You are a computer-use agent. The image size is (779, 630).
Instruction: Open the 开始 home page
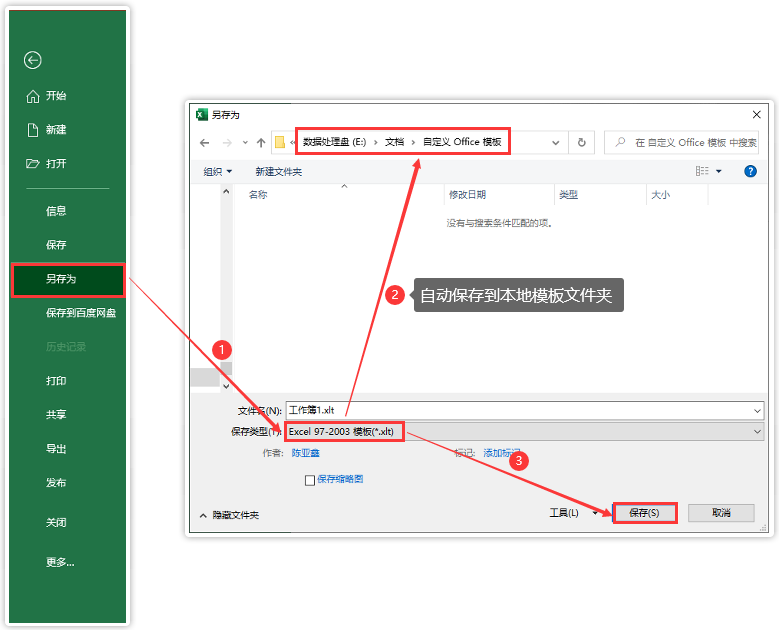[x=47, y=96]
